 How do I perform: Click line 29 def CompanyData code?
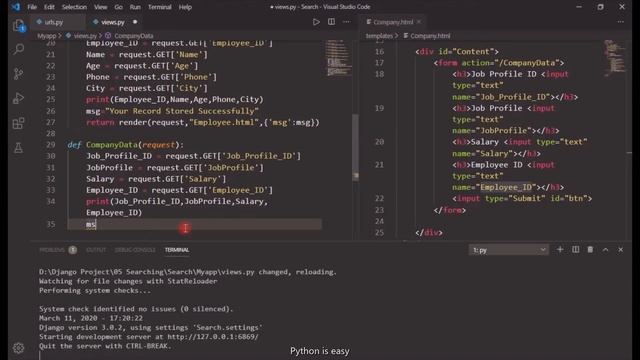(x=126, y=144)
